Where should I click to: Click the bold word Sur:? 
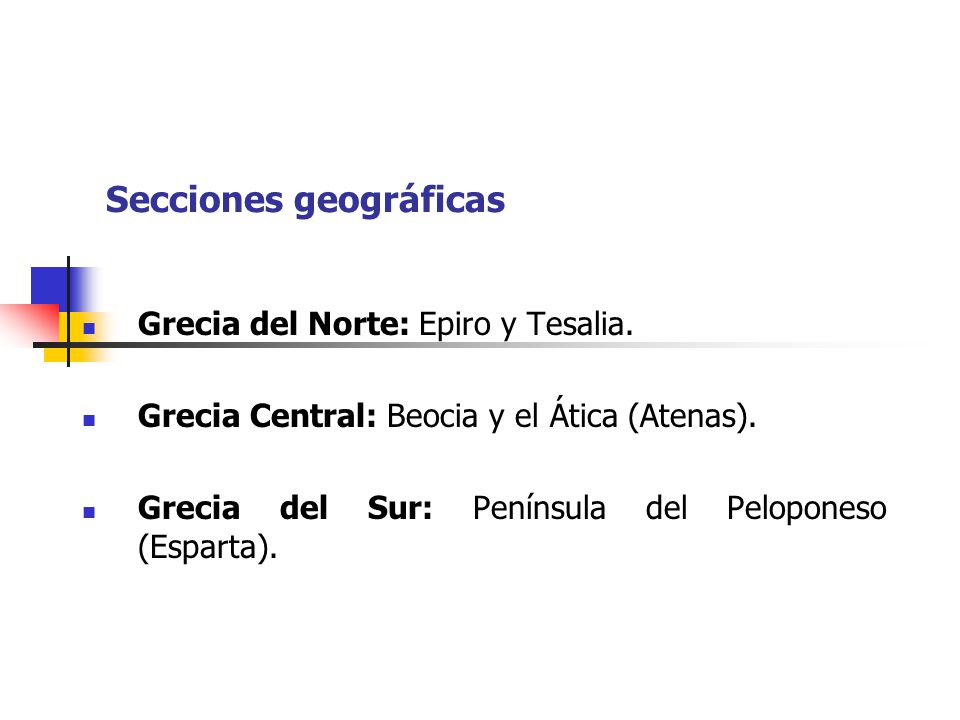point(400,508)
